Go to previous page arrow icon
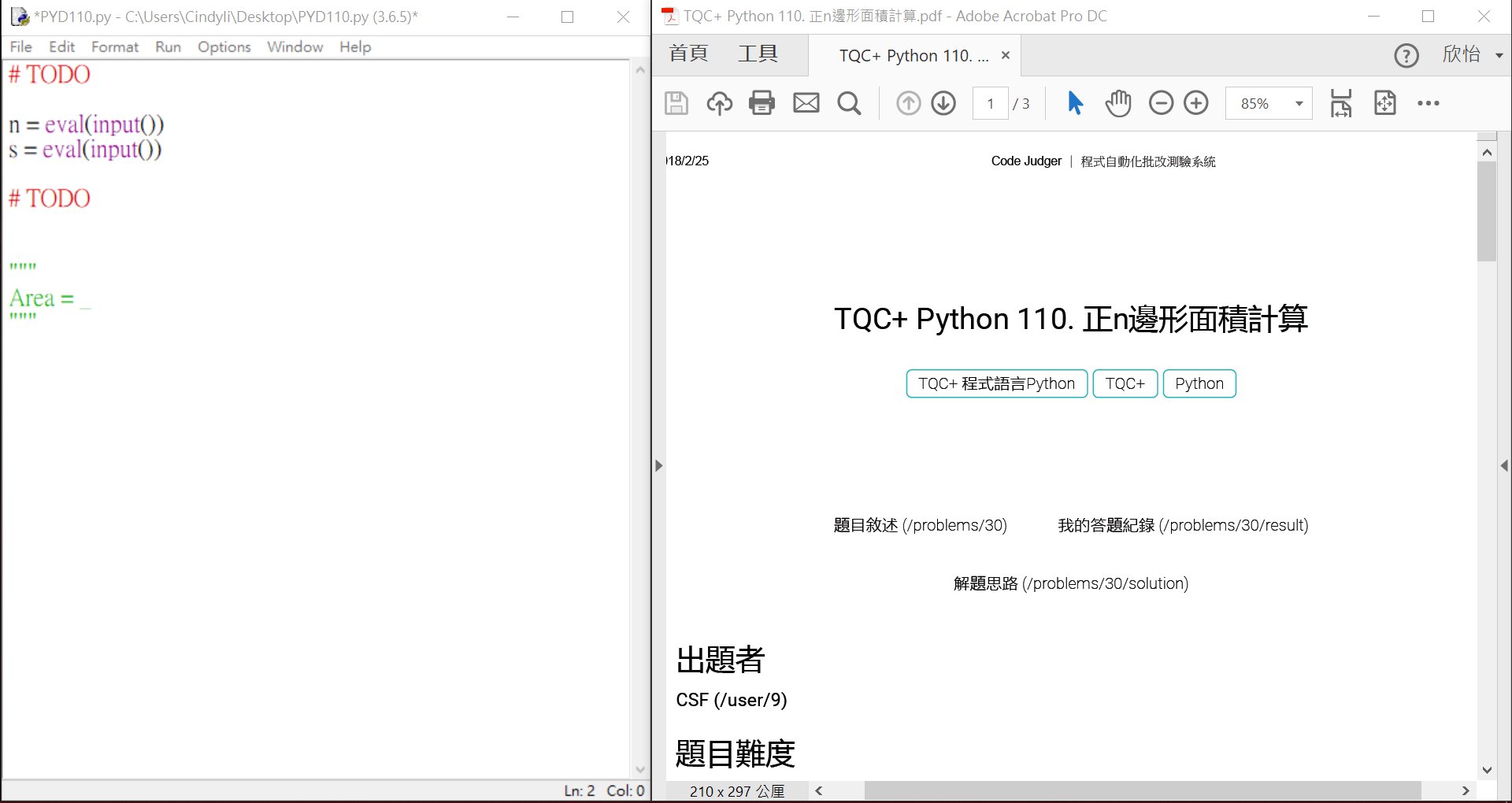The image size is (1512, 803). tap(908, 103)
